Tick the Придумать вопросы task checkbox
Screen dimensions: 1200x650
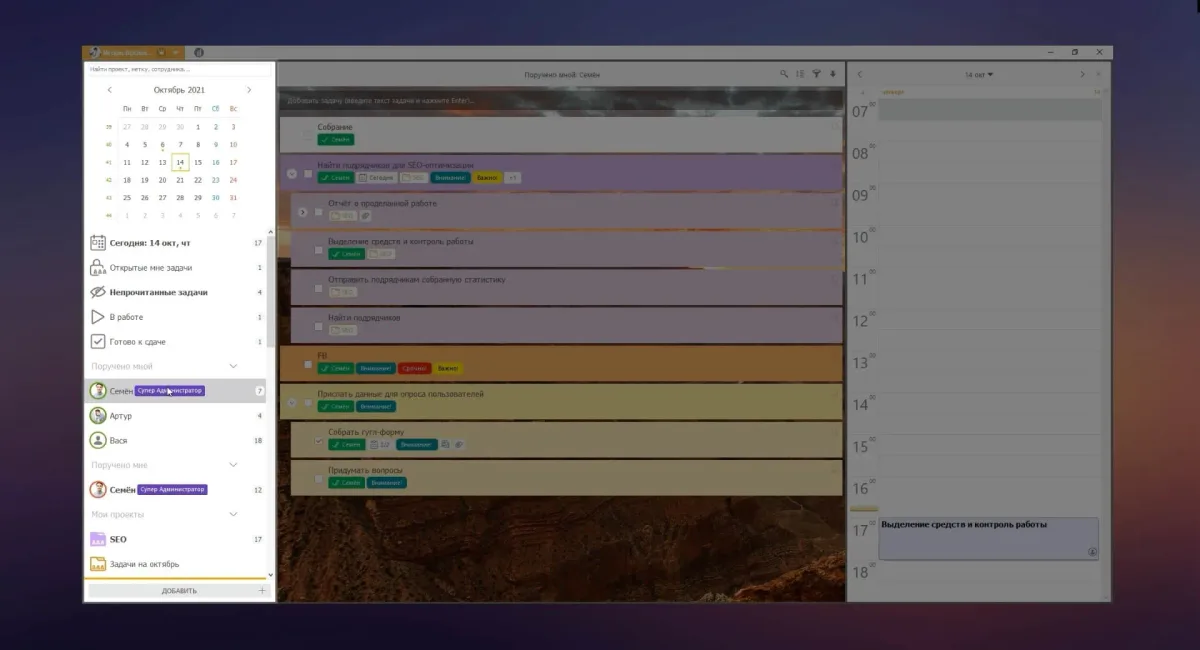(x=319, y=479)
